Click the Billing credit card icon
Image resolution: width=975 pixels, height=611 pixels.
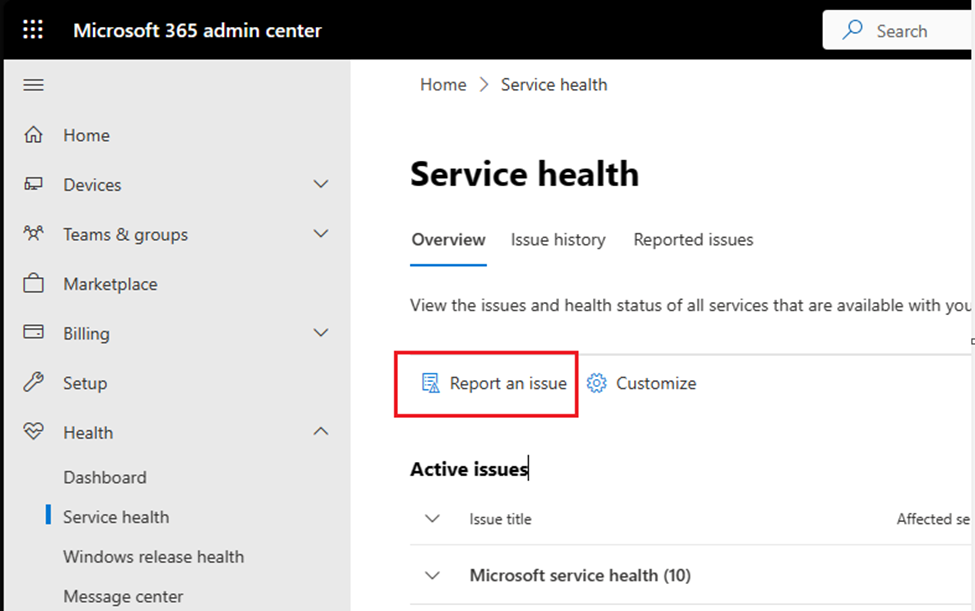click(x=33, y=333)
